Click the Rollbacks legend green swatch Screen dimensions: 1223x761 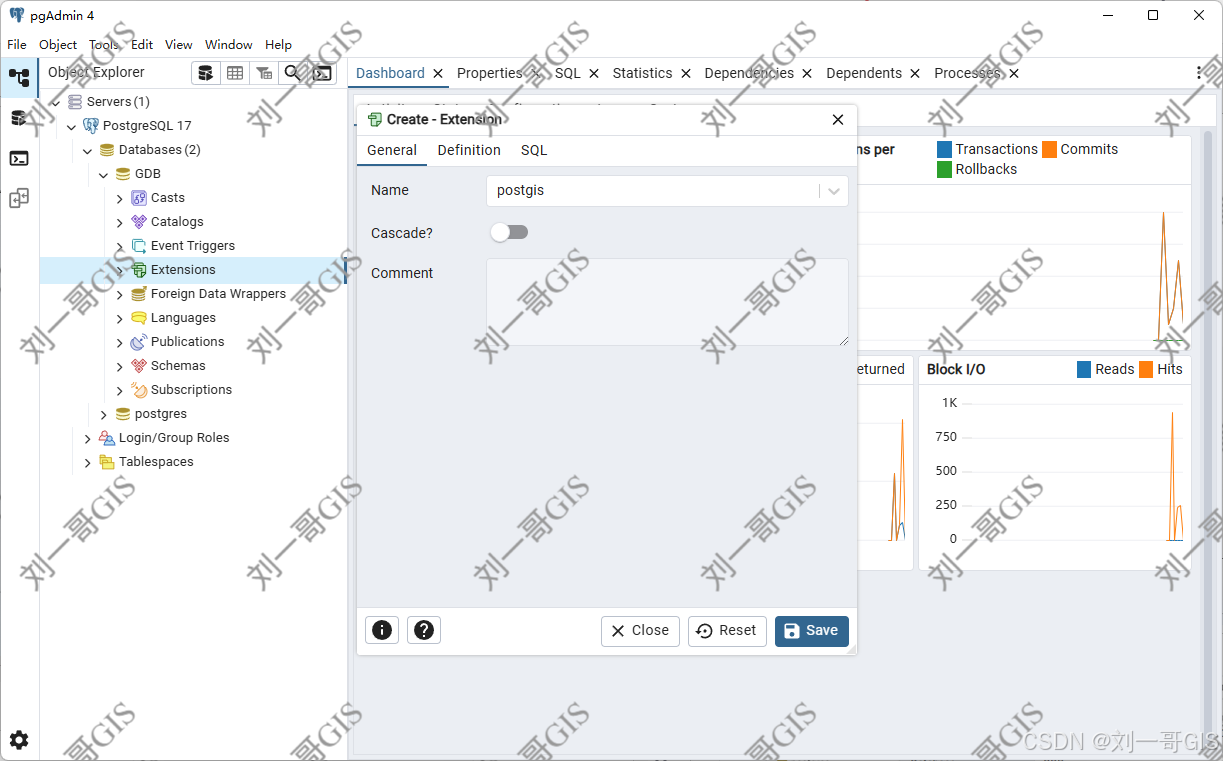pyautogui.click(x=944, y=169)
